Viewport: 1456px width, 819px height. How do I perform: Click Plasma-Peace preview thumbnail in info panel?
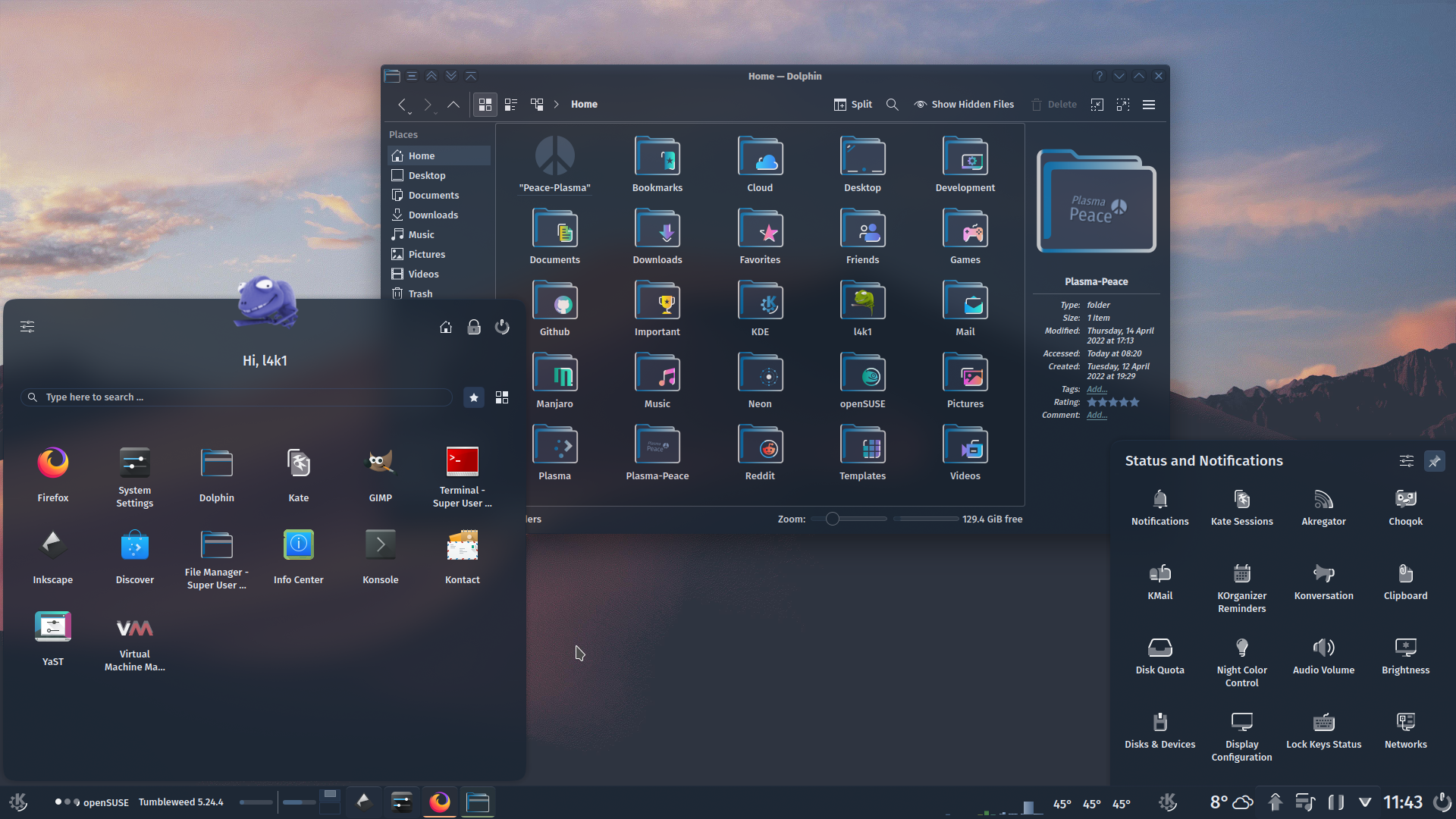tap(1096, 202)
